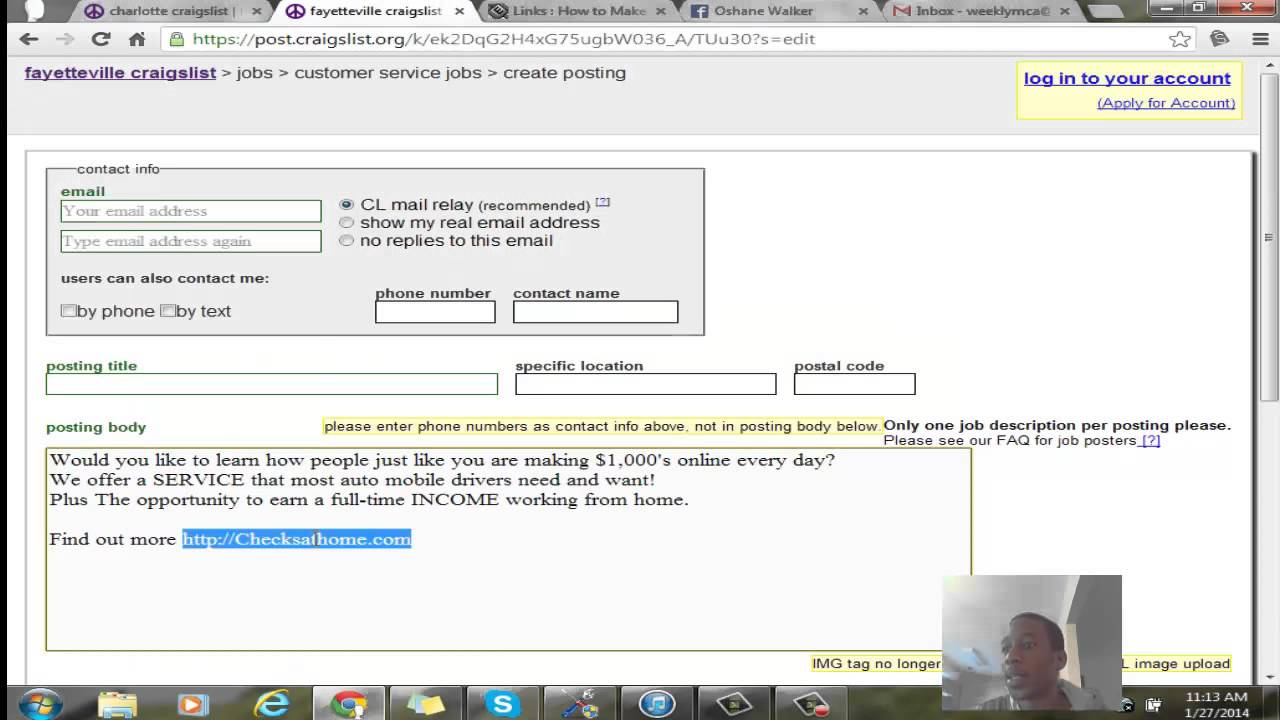The height and width of the screenshot is (720, 1280).
Task: Reload the page with the refresh icon
Action: tap(100, 39)
